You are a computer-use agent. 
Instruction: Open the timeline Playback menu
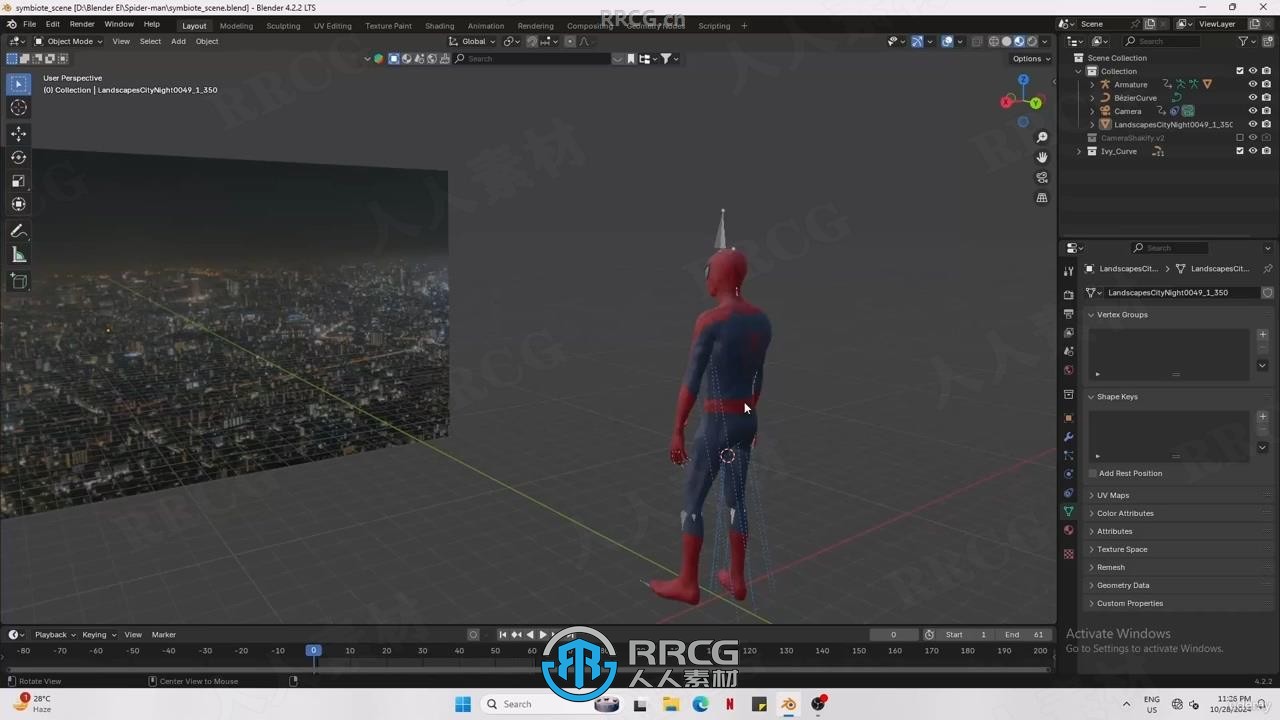[x=54, y=634]
